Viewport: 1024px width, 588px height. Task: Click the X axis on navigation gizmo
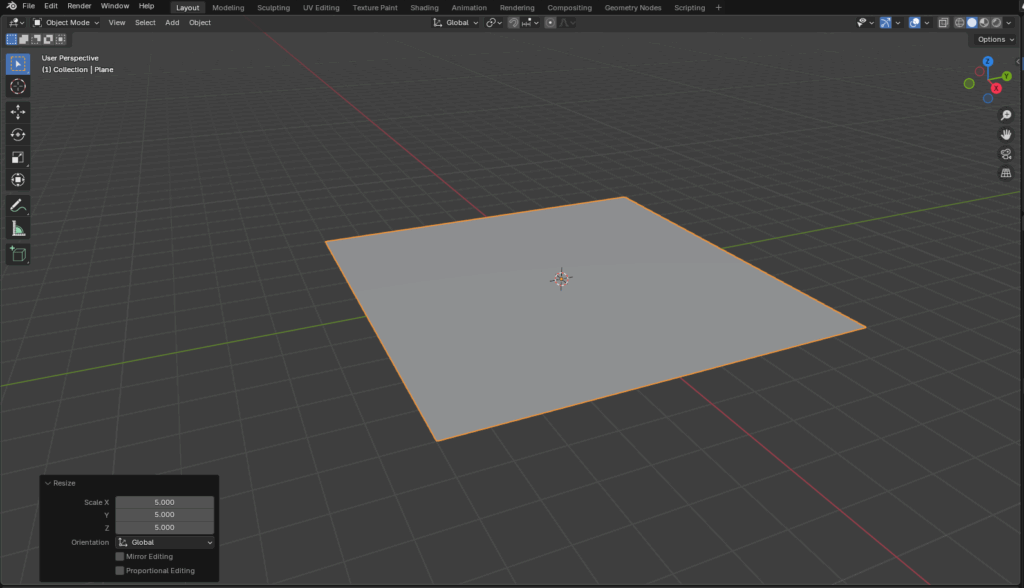click(996, 88)
